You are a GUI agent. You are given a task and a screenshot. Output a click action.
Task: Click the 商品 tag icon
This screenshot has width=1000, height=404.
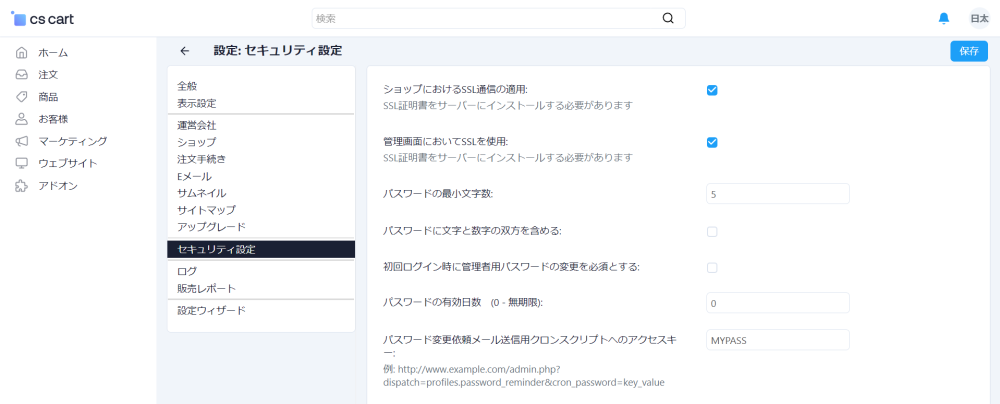pyautogui.click(x=22, y=97)
